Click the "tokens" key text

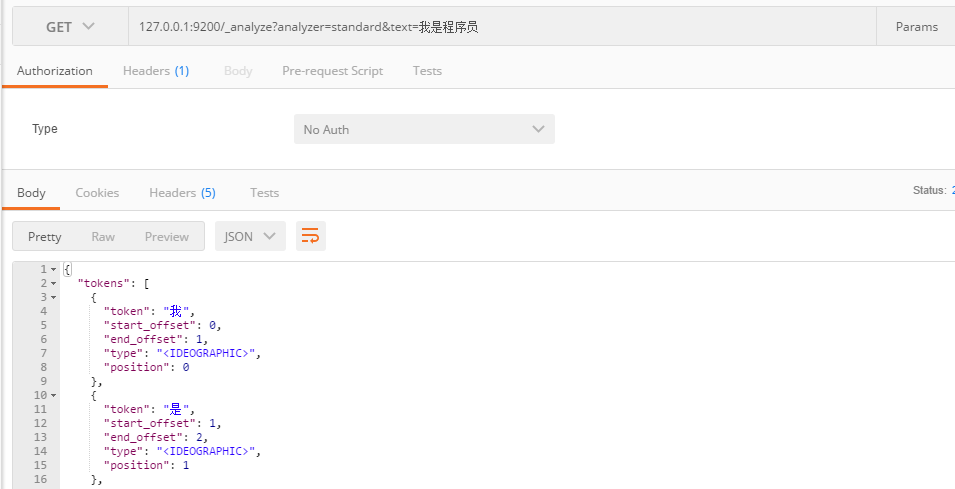(x=102, y=283)
